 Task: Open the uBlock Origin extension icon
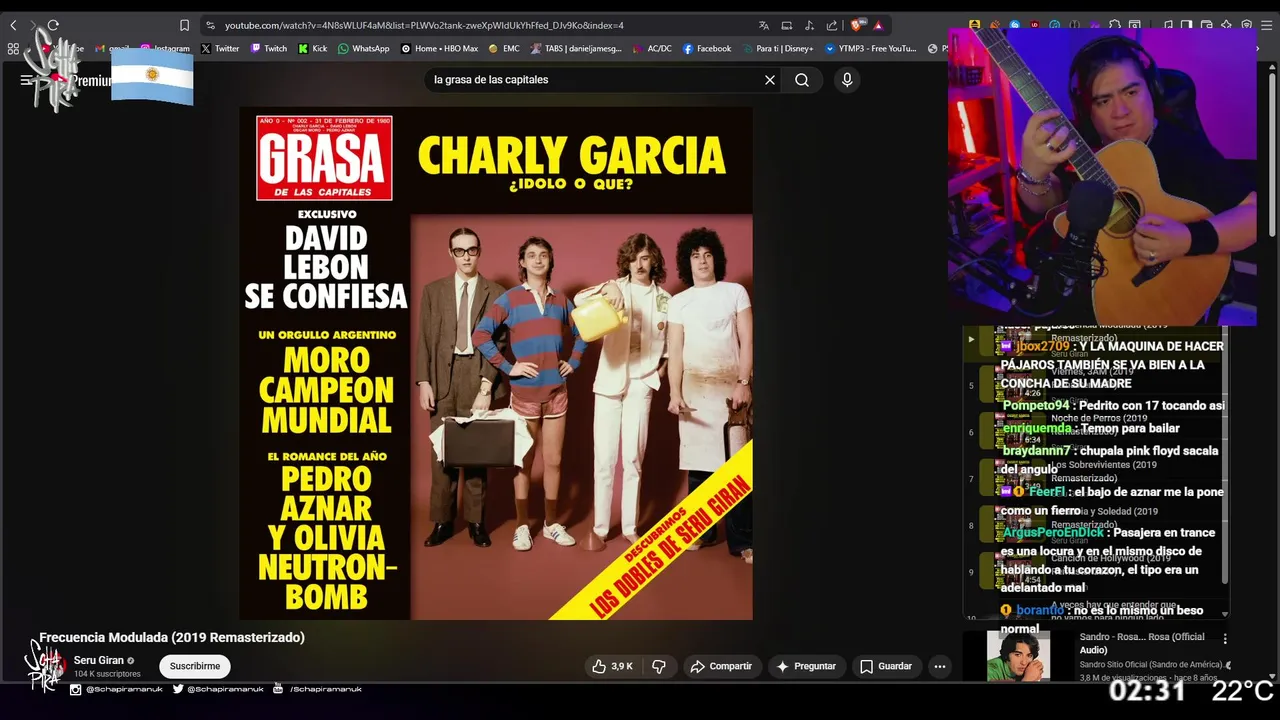tap(1034, 25)
